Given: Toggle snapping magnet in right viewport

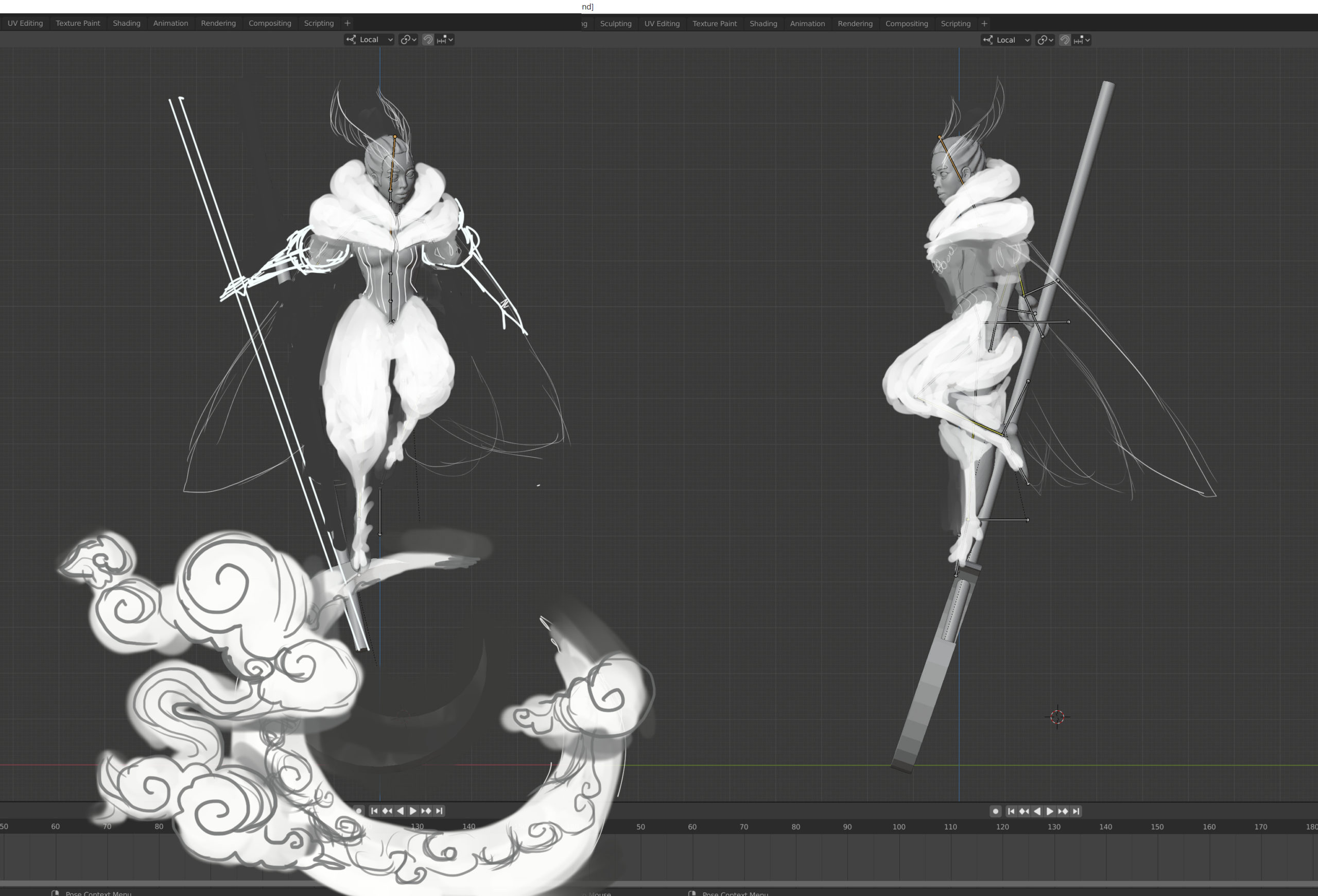Looking at the screenshot, I should [1065, 40].
